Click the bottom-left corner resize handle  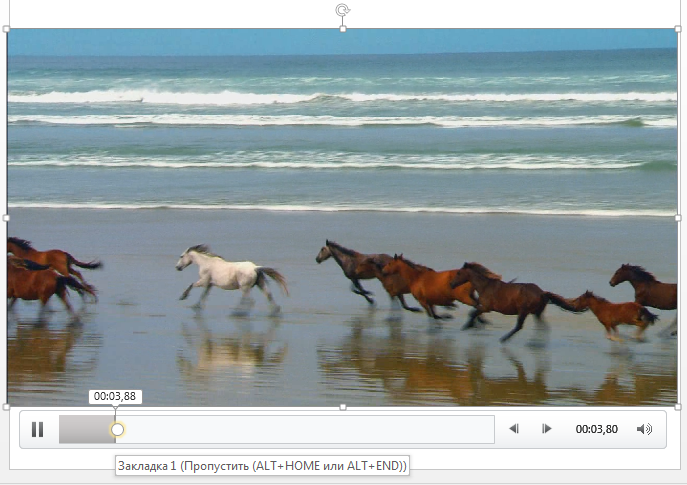tap(6, 407)
